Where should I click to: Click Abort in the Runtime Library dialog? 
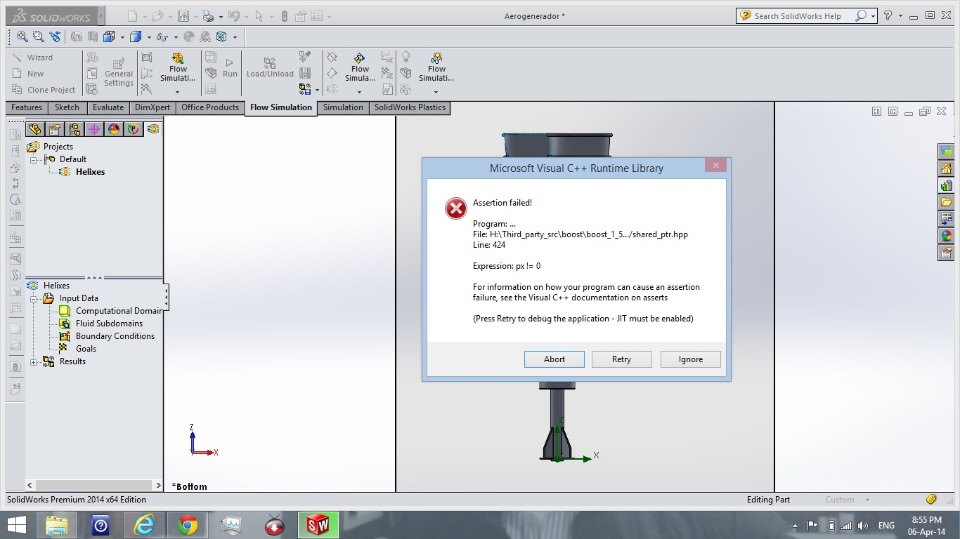point(554,360)
